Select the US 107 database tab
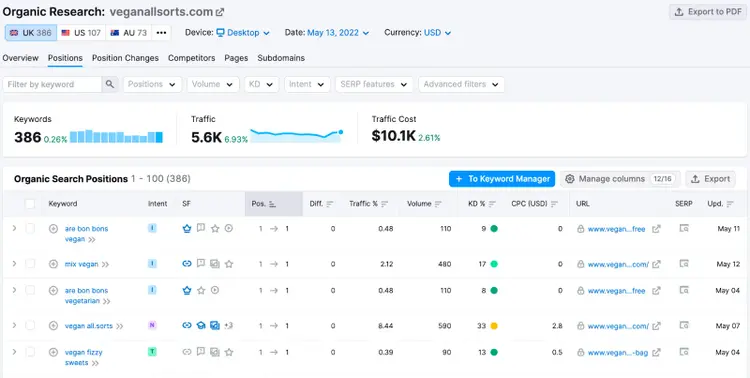Screen dimensions: 750x378 (x=81, y=33)
